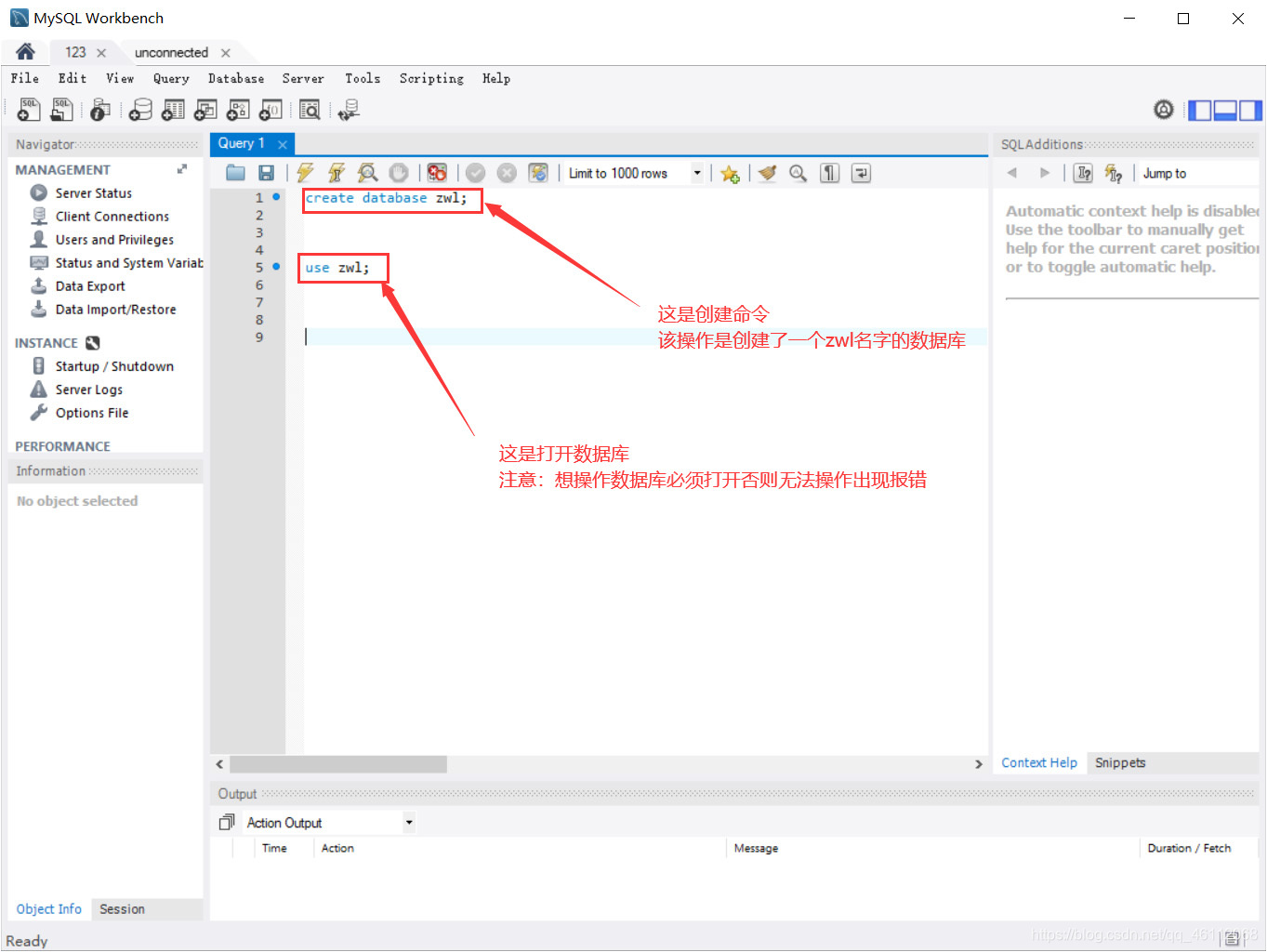Screen dimensions: 1267x952
Task: Create a new SQL tab icon
Action: click(29, 110)
